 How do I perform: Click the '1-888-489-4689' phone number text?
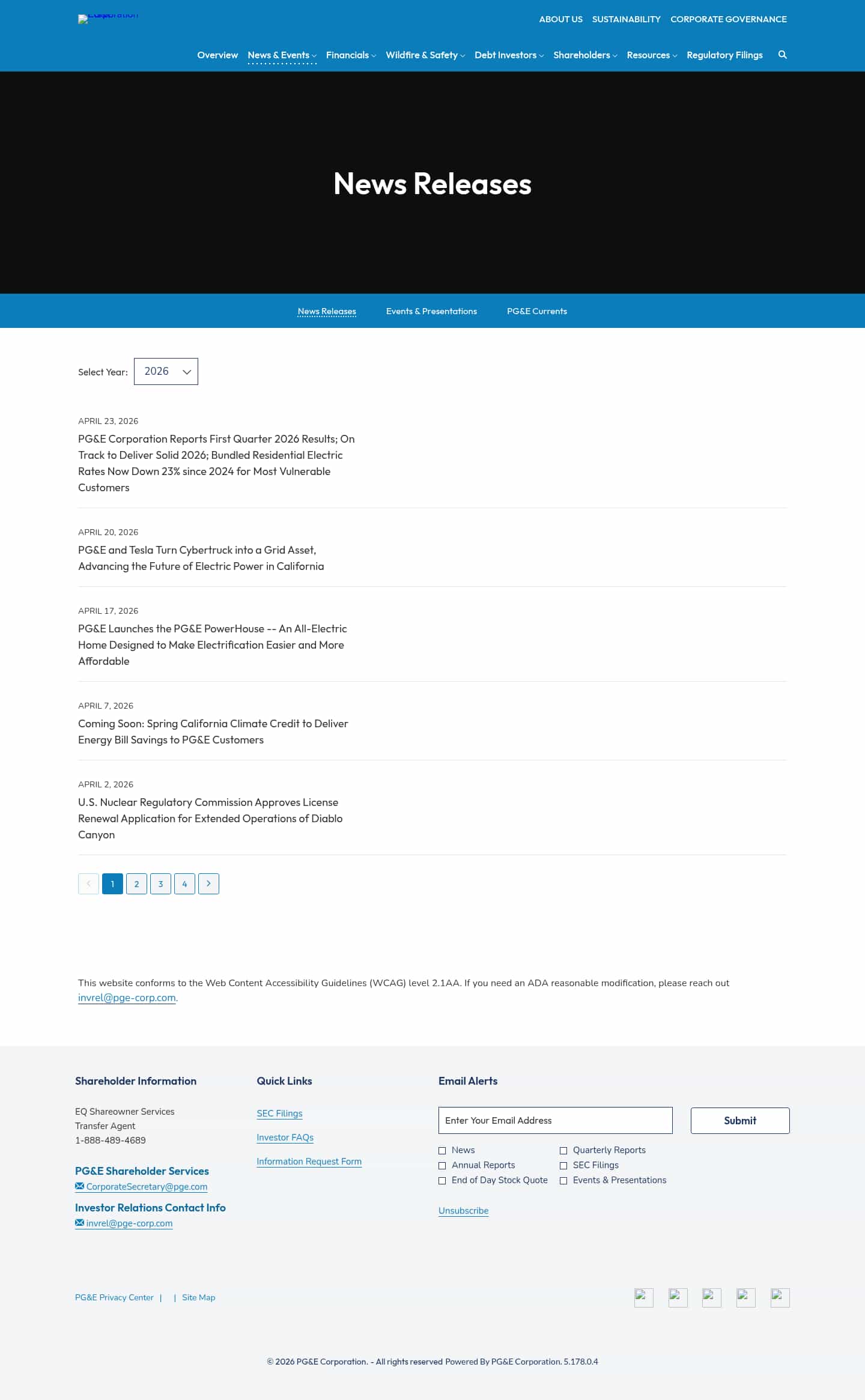tap(111, 1140)
